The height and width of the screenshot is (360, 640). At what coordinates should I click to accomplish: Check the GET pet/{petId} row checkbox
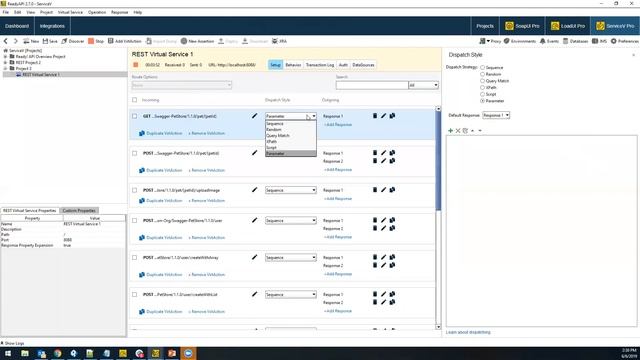coord(134,116)
